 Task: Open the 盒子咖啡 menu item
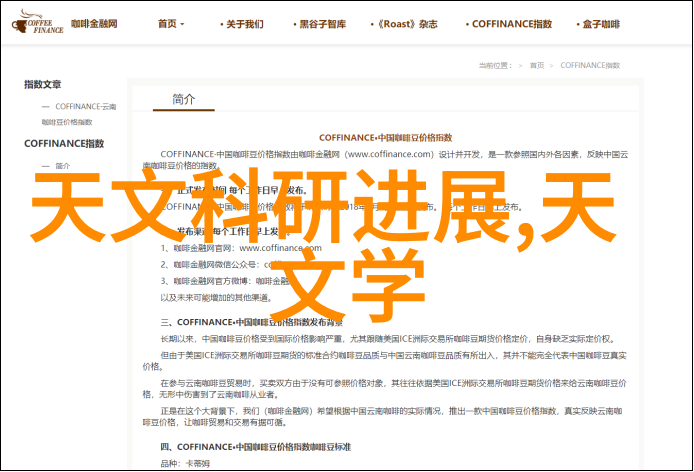598,24
